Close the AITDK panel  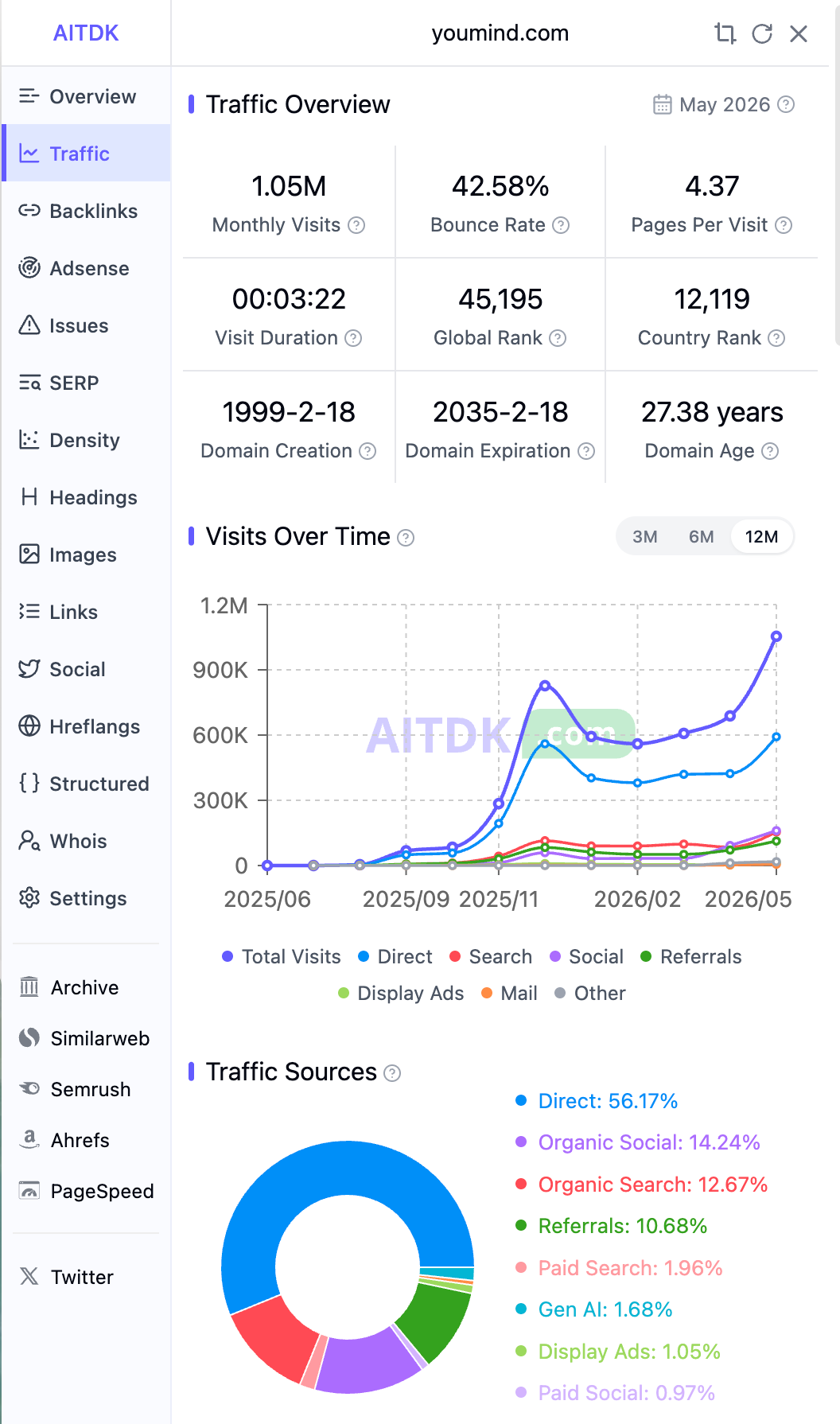799,33
